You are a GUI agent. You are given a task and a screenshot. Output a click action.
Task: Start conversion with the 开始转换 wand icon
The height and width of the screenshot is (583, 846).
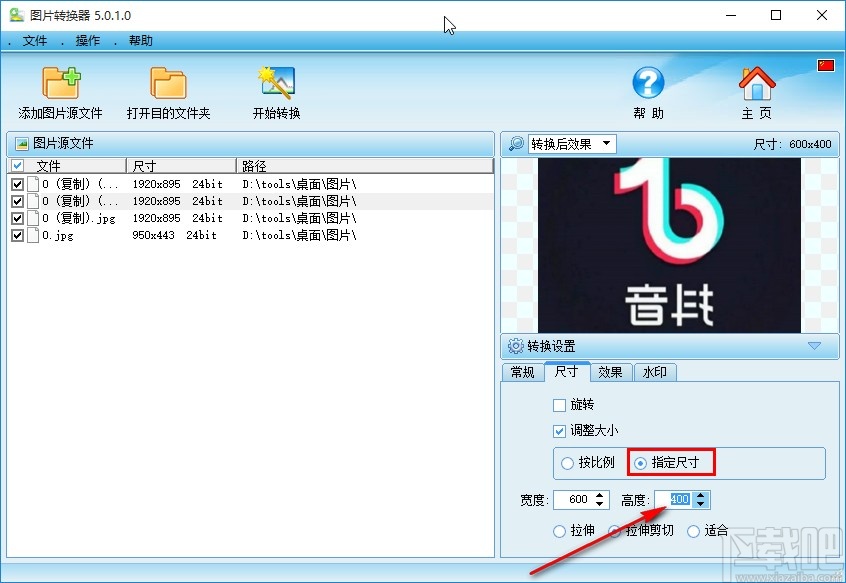275,82
